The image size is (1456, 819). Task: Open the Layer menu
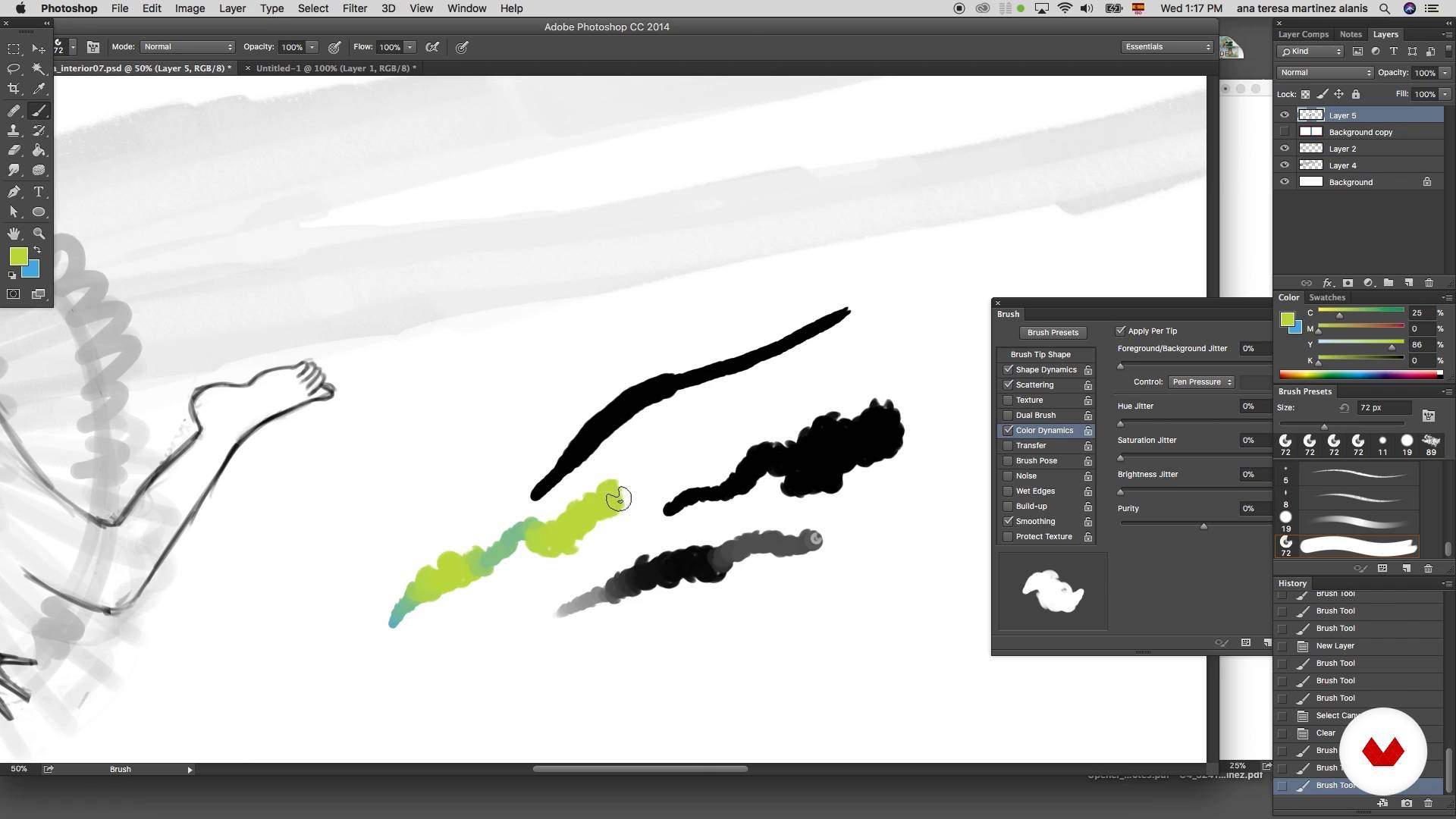pos(232,8)
